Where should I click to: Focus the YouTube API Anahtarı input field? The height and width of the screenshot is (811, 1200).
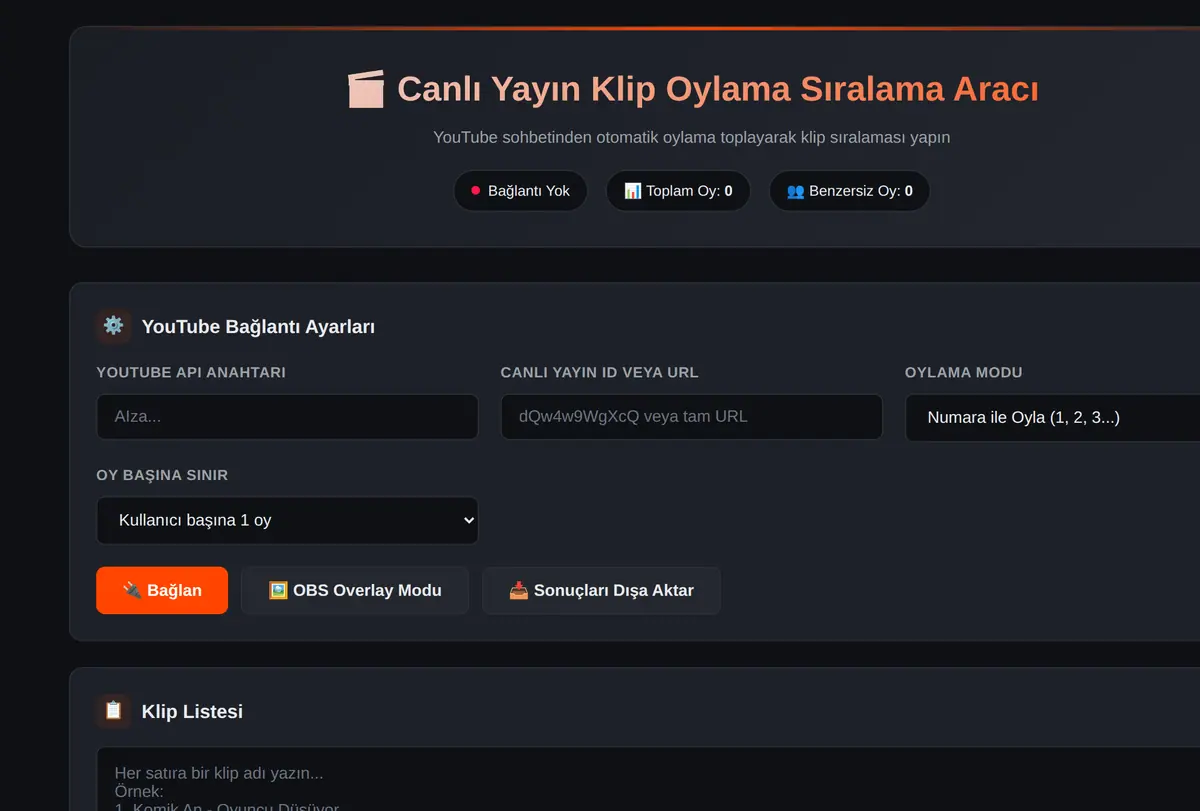(x=287, y=417)
